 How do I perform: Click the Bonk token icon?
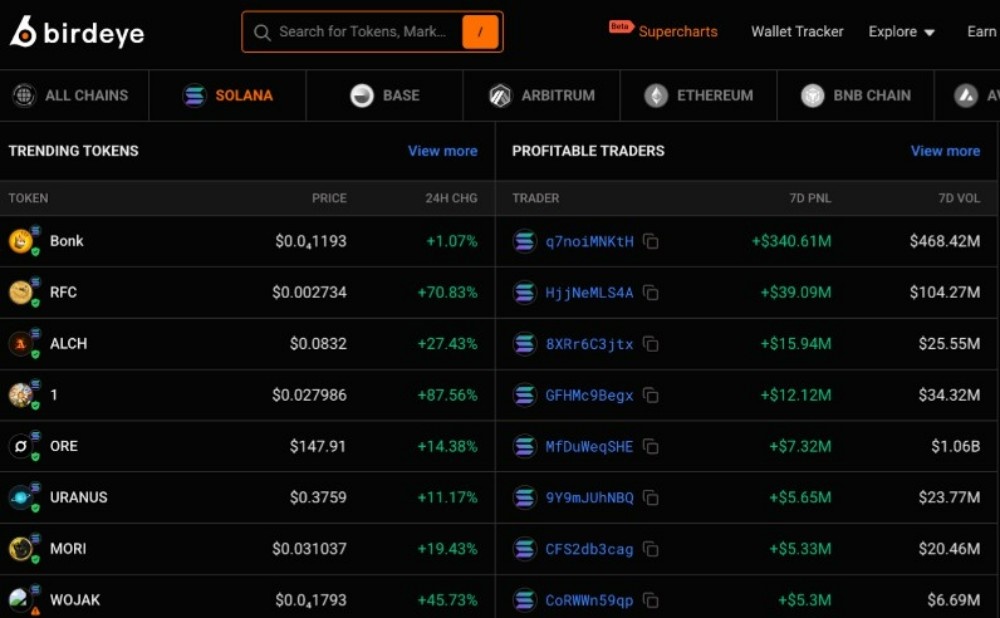(x=21, y=241)
